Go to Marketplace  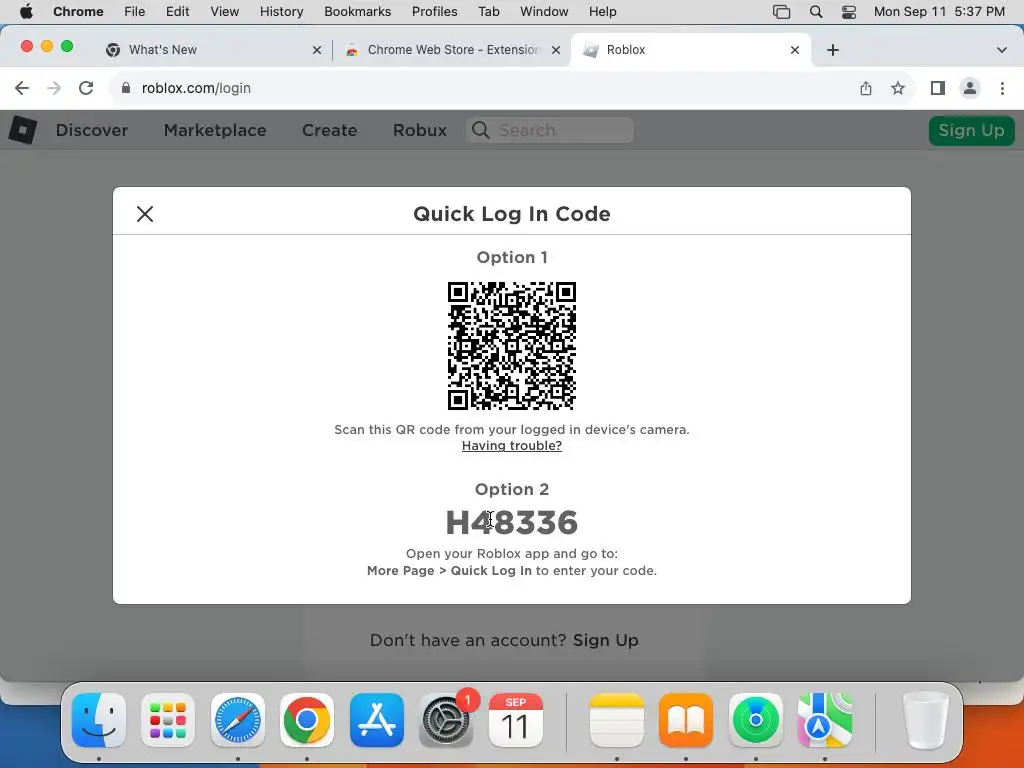[x=215, y=130]
